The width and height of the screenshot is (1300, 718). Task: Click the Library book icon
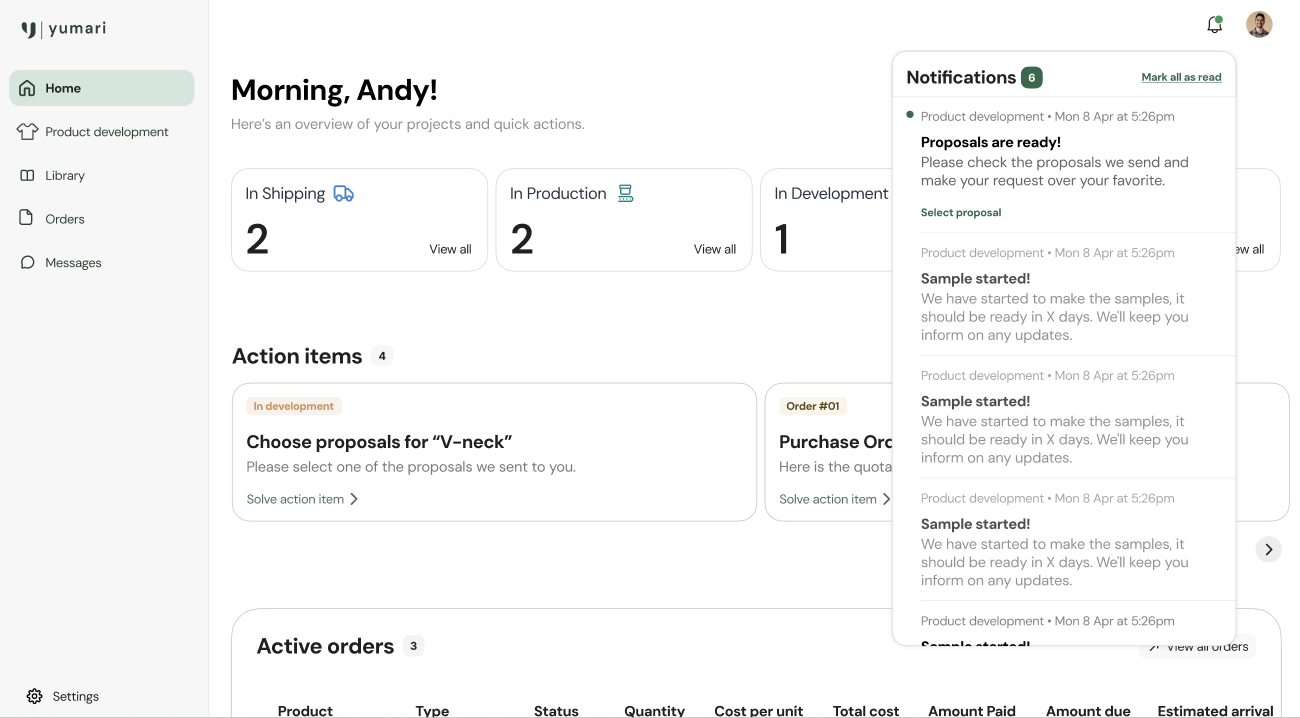[27, 175]
